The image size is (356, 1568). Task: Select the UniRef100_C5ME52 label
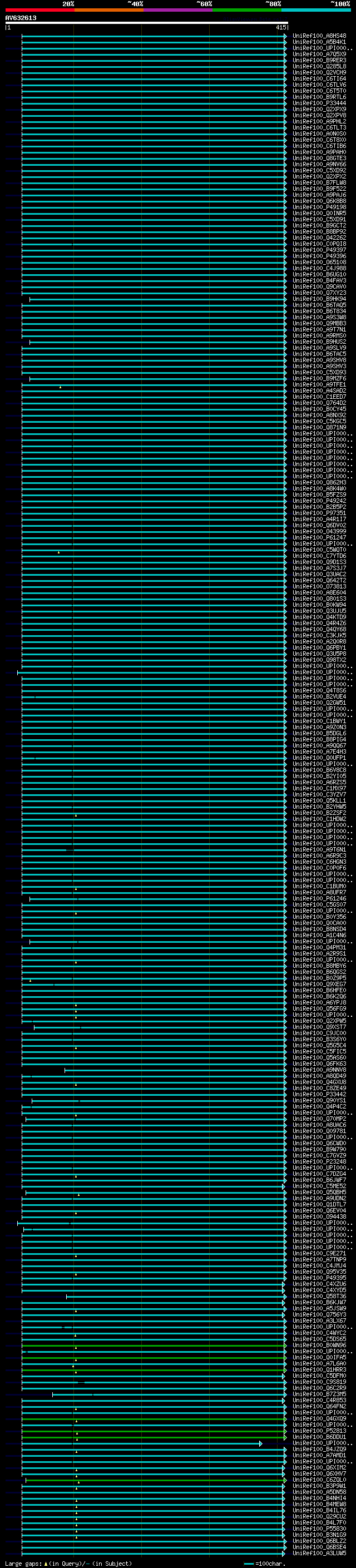319,1186
